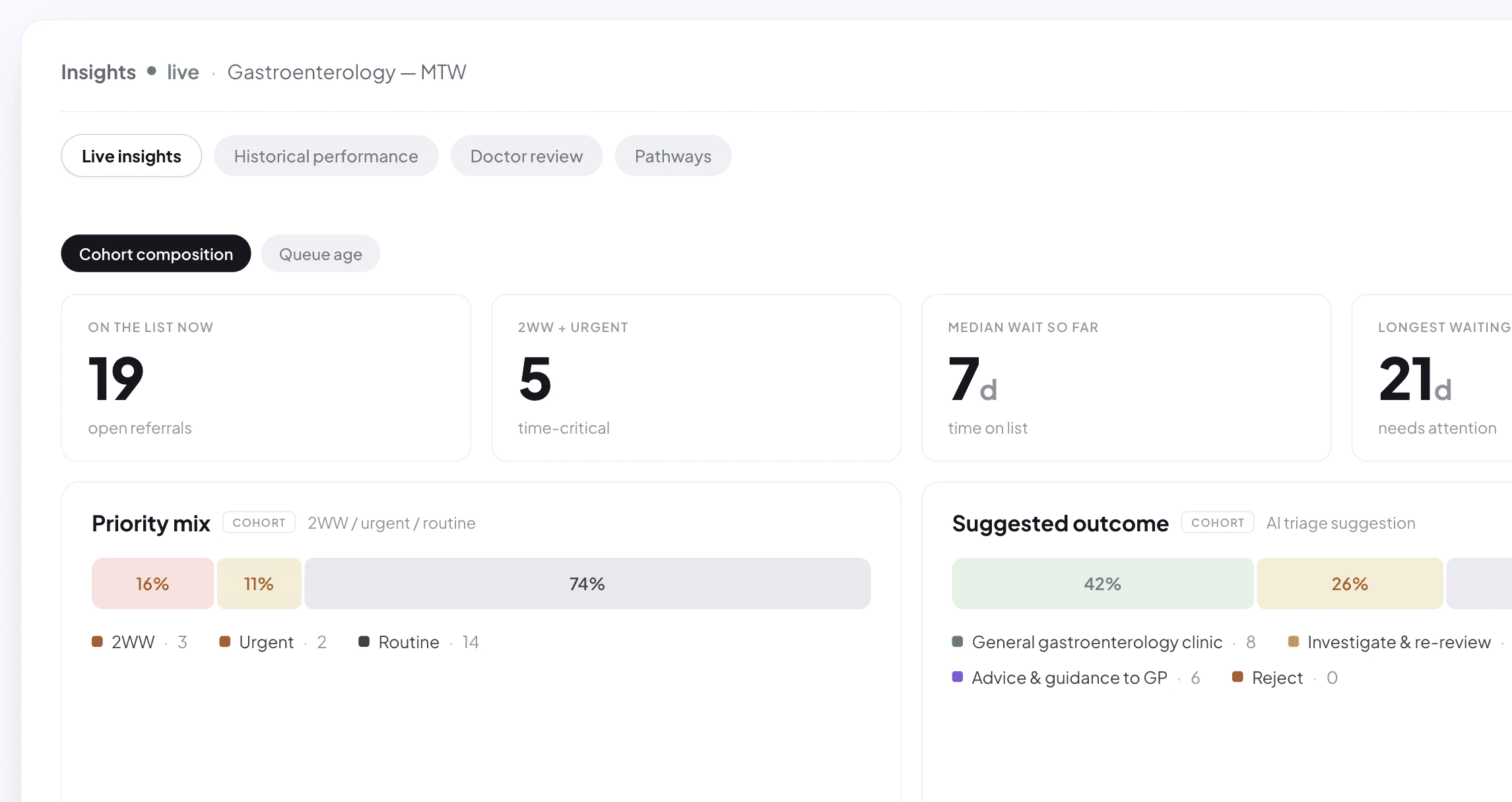
Task: Open the Median wait so far card
Action: (1126, 378)
